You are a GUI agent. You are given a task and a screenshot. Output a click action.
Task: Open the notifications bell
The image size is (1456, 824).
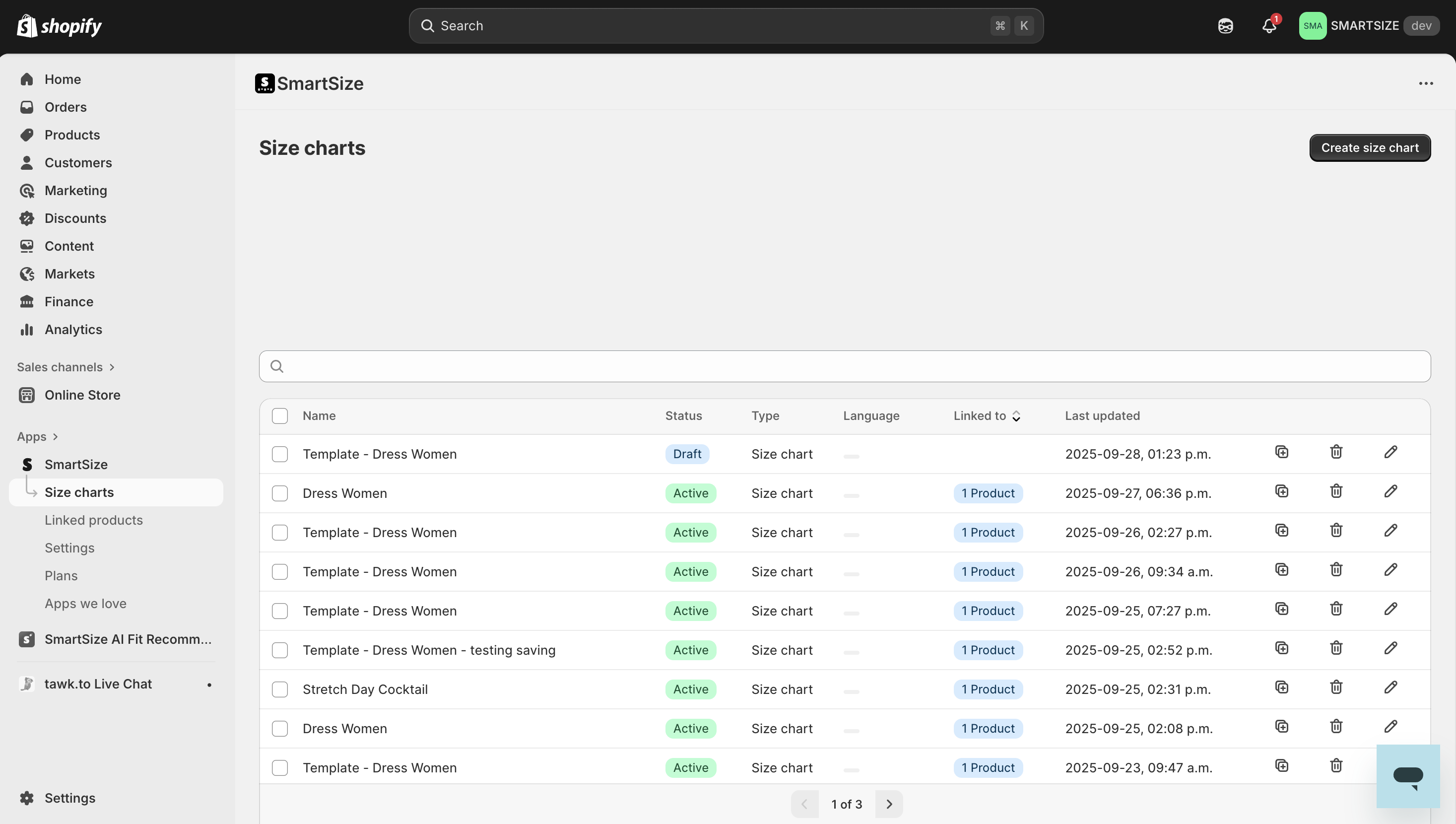coord(1269,26)
